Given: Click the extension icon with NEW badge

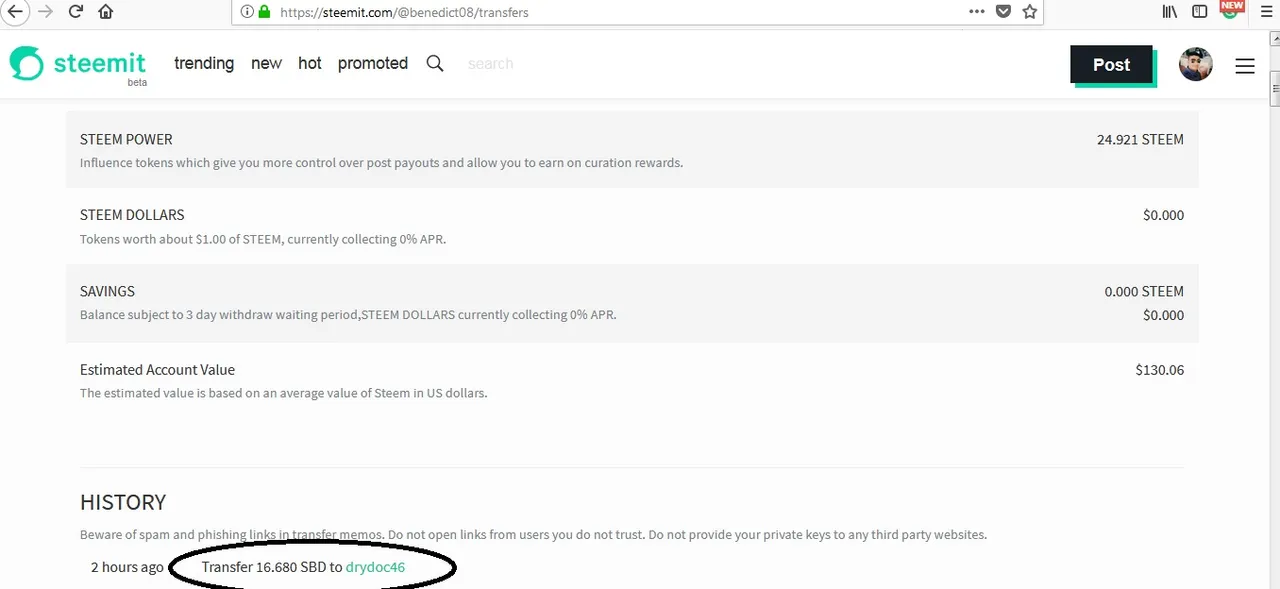Looking at the screenshot, I should [x=1232, y=10].
